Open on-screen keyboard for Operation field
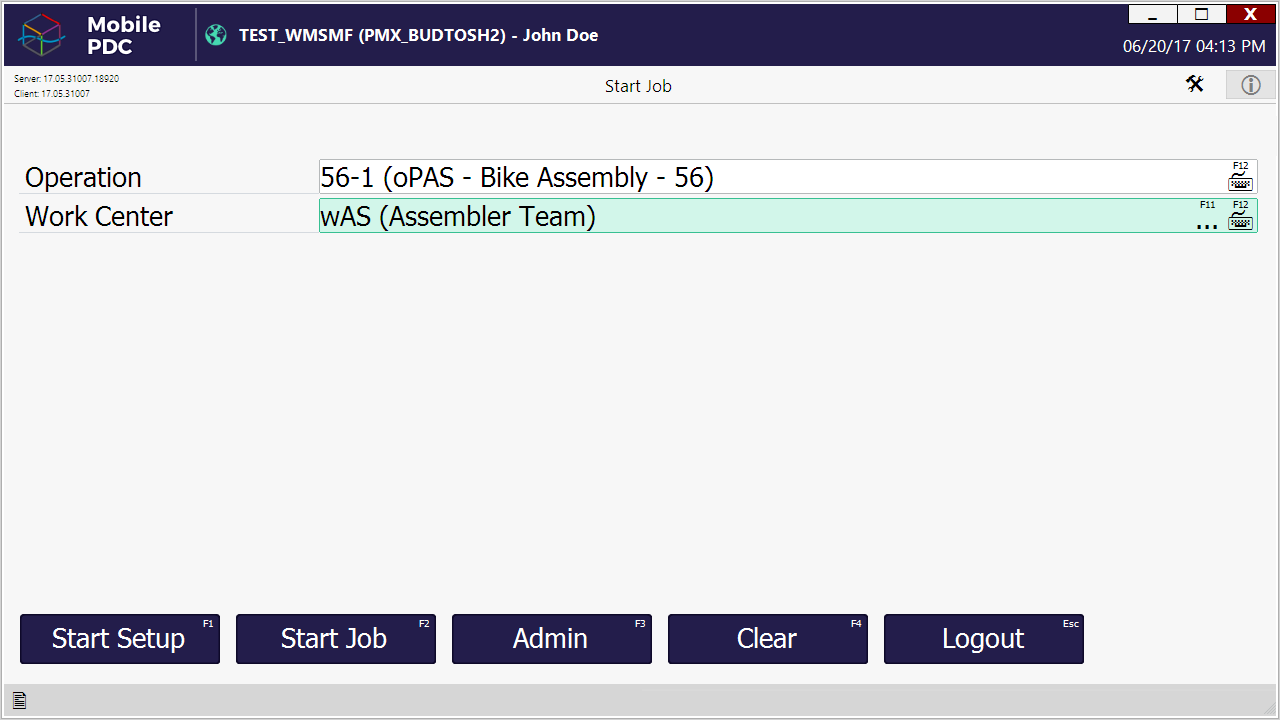1280x720 pixels. [x=1240, y=181]
